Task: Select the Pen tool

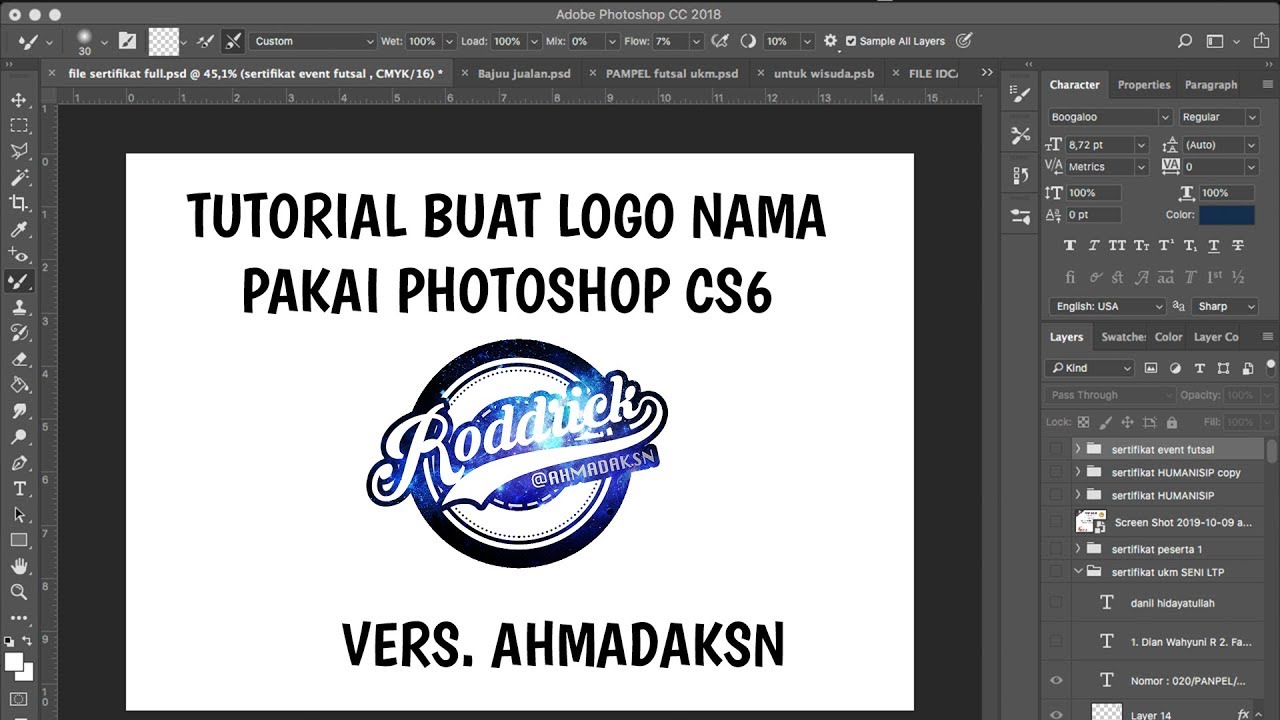Action: click(19, 463)
